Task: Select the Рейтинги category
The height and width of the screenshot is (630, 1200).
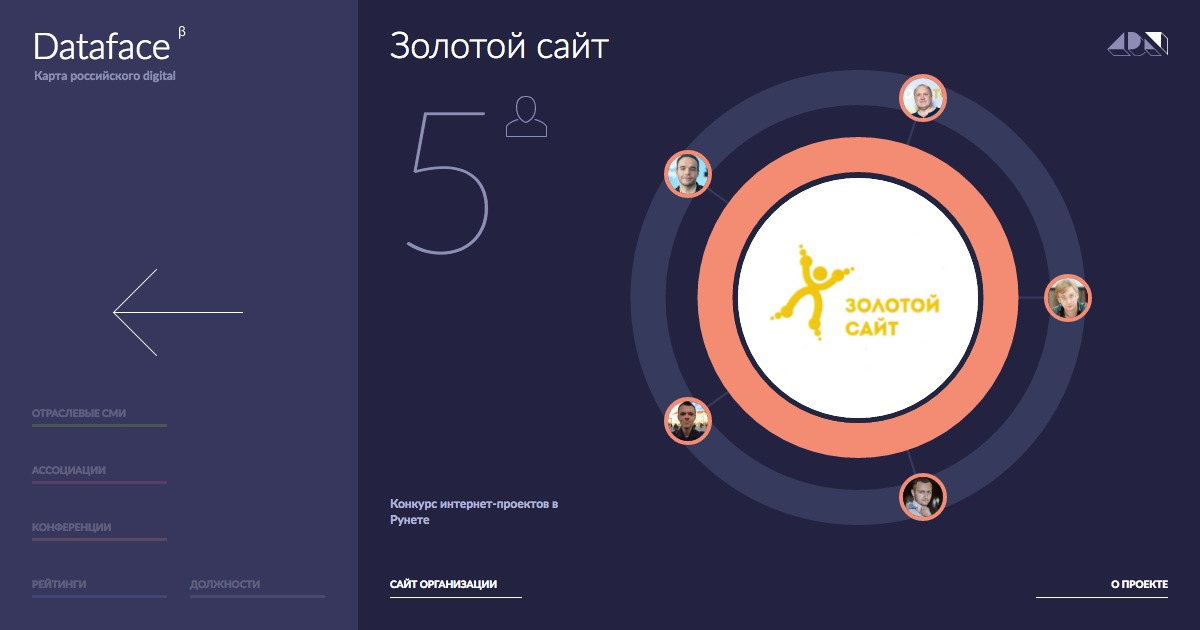Action: click(99, 586)
